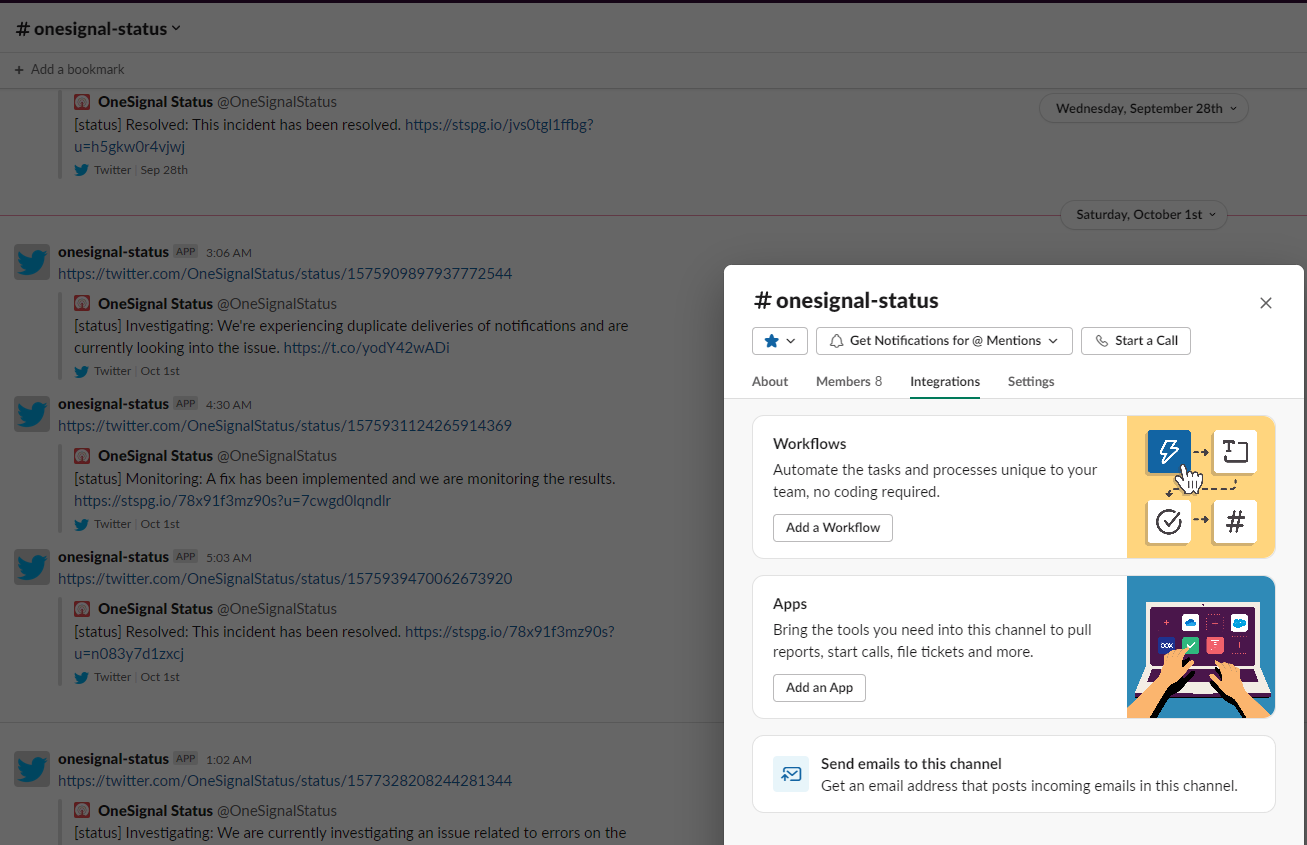Open tweet link ending 1575909897937772544
This screenshot has height=845, width=1307.
pos(285,273)
